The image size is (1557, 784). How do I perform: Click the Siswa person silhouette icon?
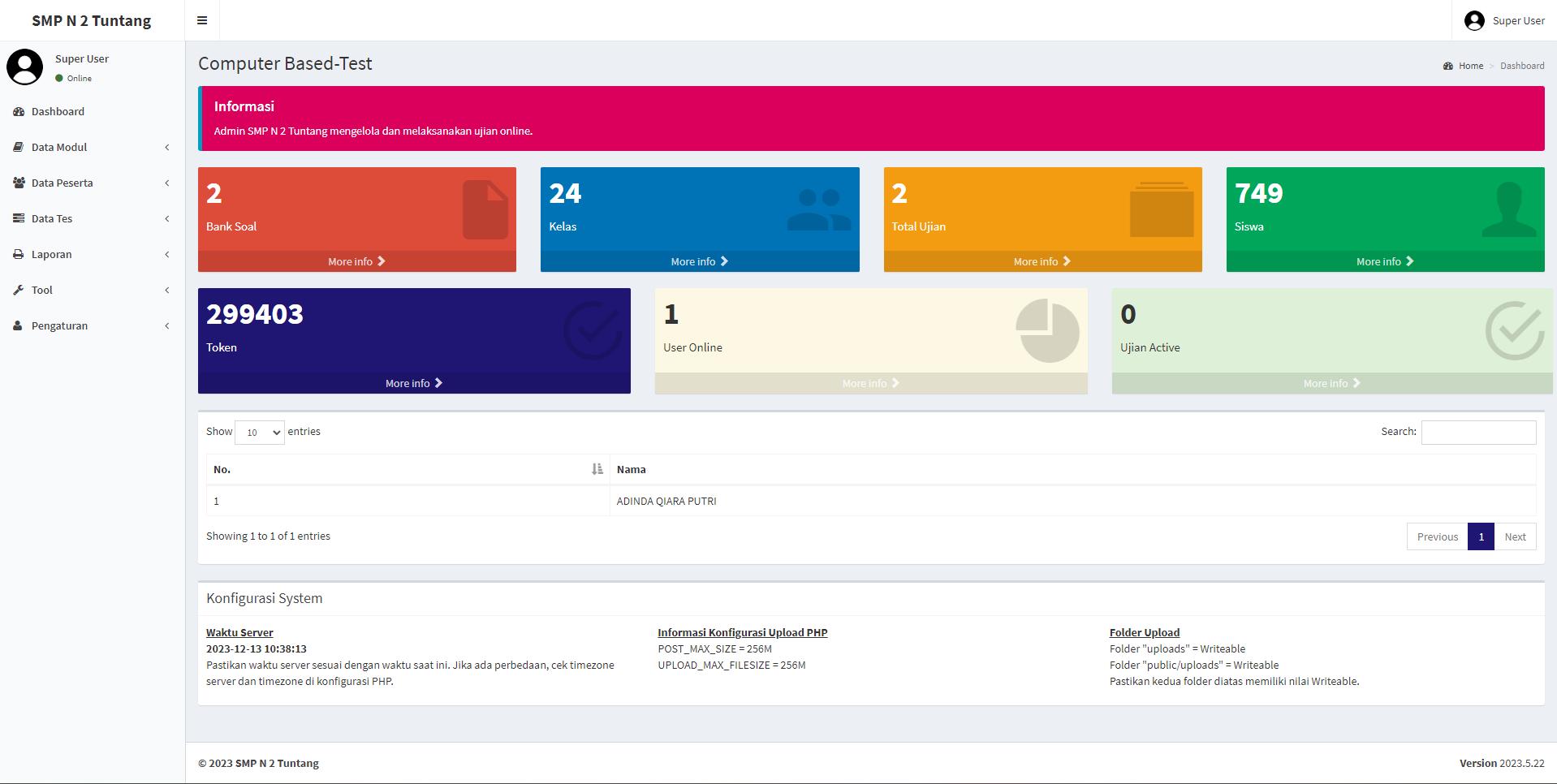tap(1509, 209)
